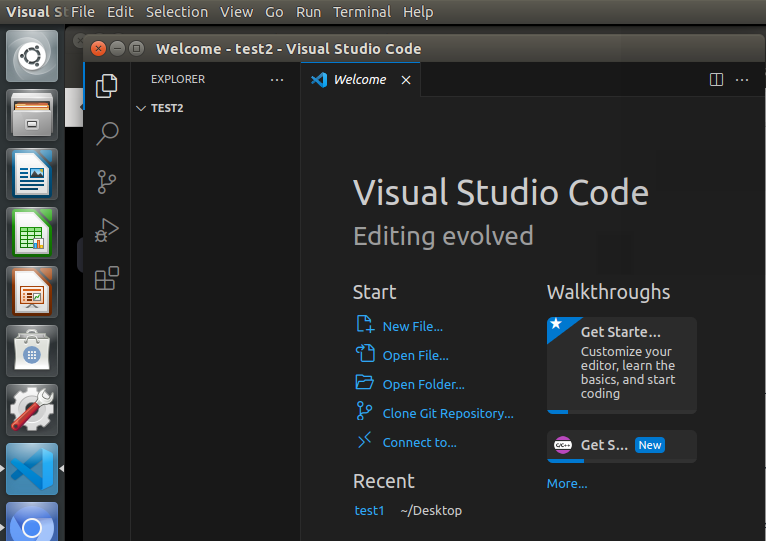Open Run and Debug view icon
This screenshot has height=541, width=766.
(x=106, y=230)
